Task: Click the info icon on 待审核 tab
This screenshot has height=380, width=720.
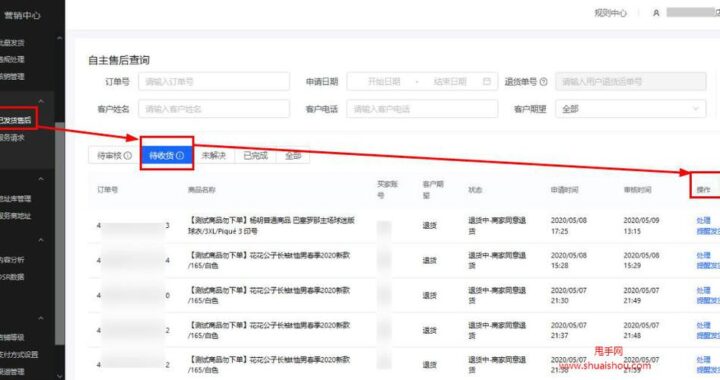Action: click(128, 156)
